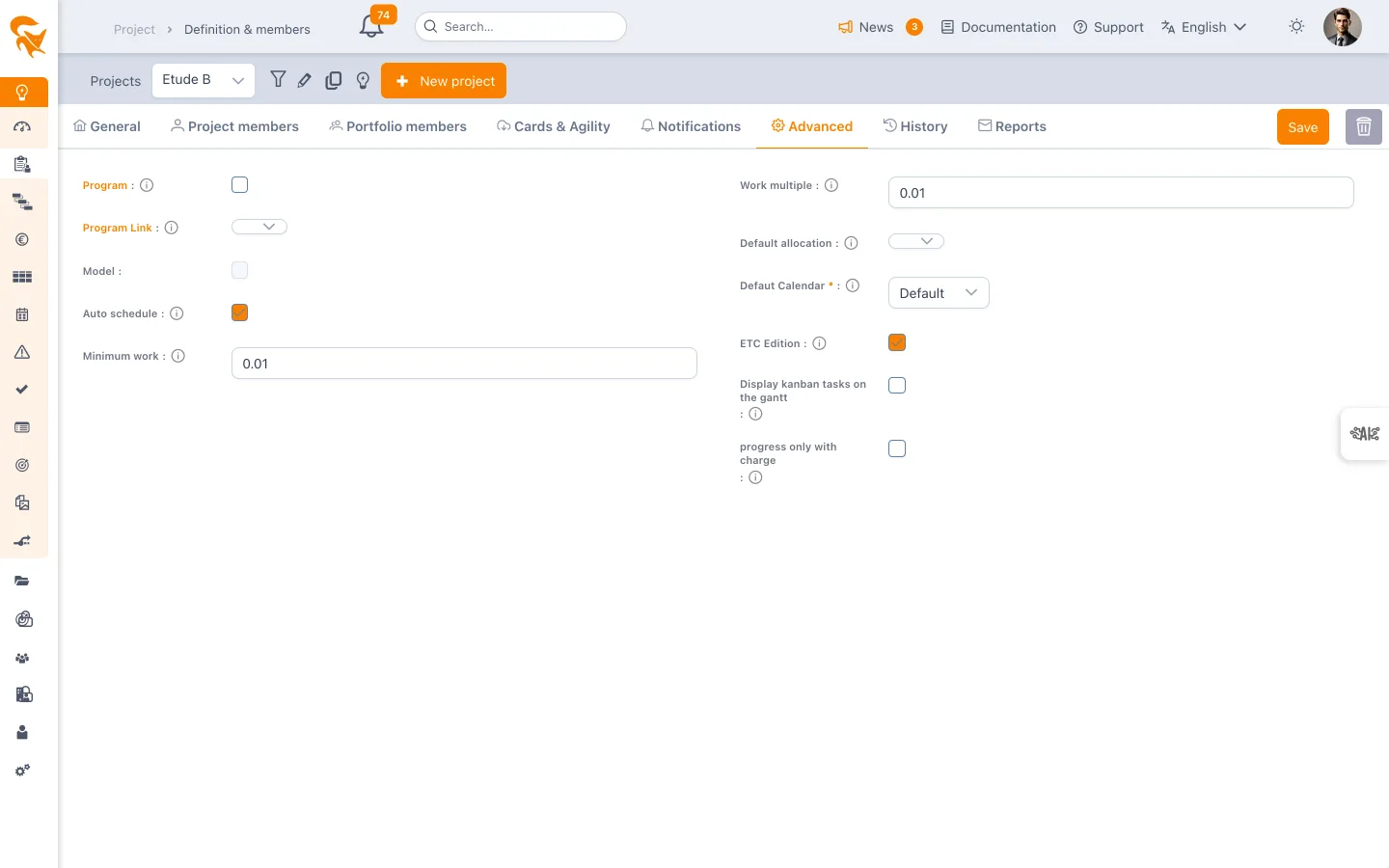Enable progress only with charge checkbox
This screenshot has height=868, width=1389.
pyautogui.click(x=897, y=448)
